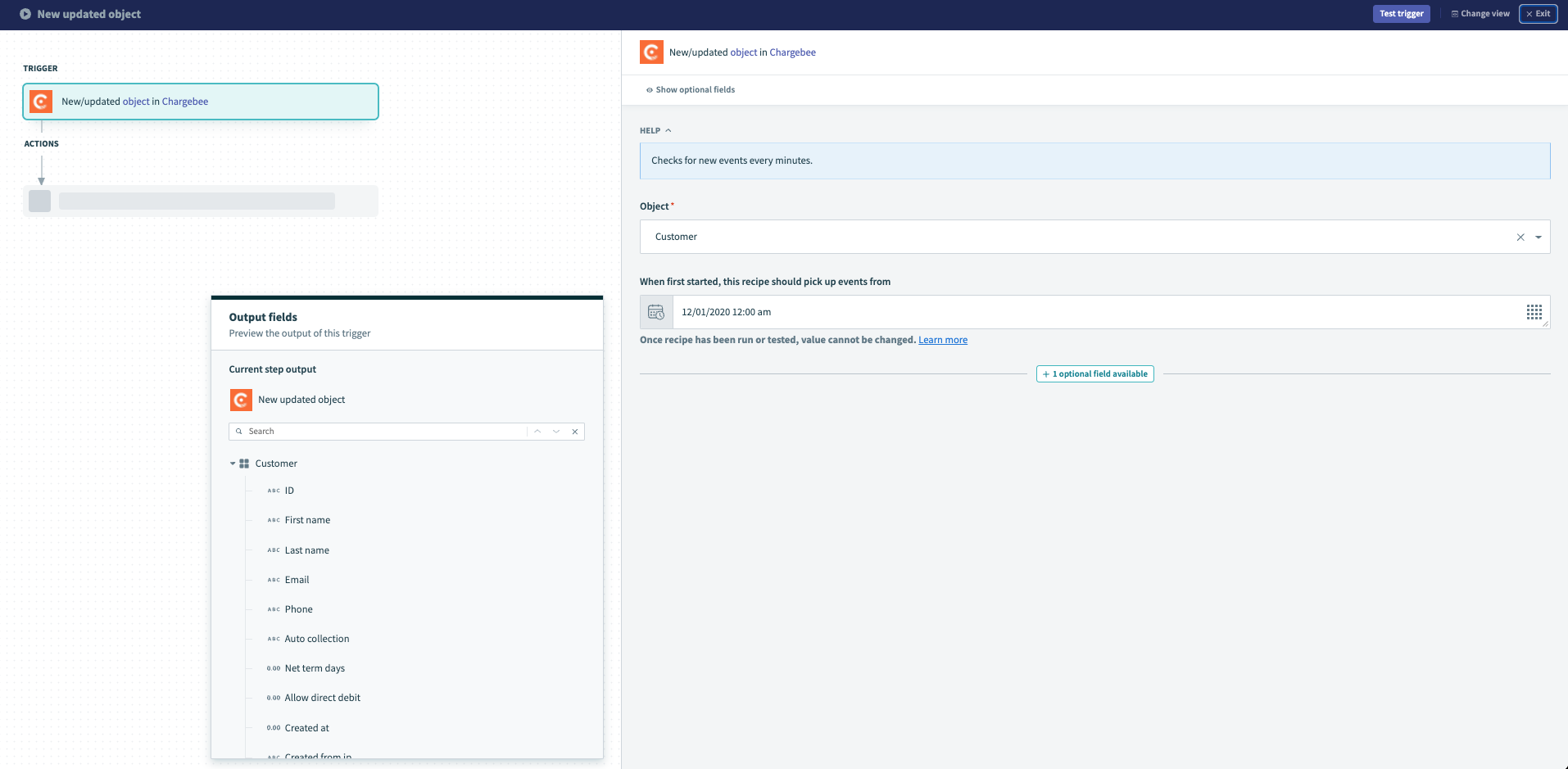Collapse the HELP section
The height and width of the screenshot is (769, 1568).
pos(667,130)
